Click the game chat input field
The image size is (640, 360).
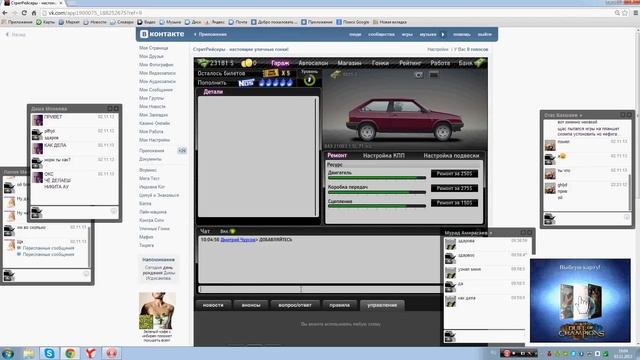click(x=320, y=289)
